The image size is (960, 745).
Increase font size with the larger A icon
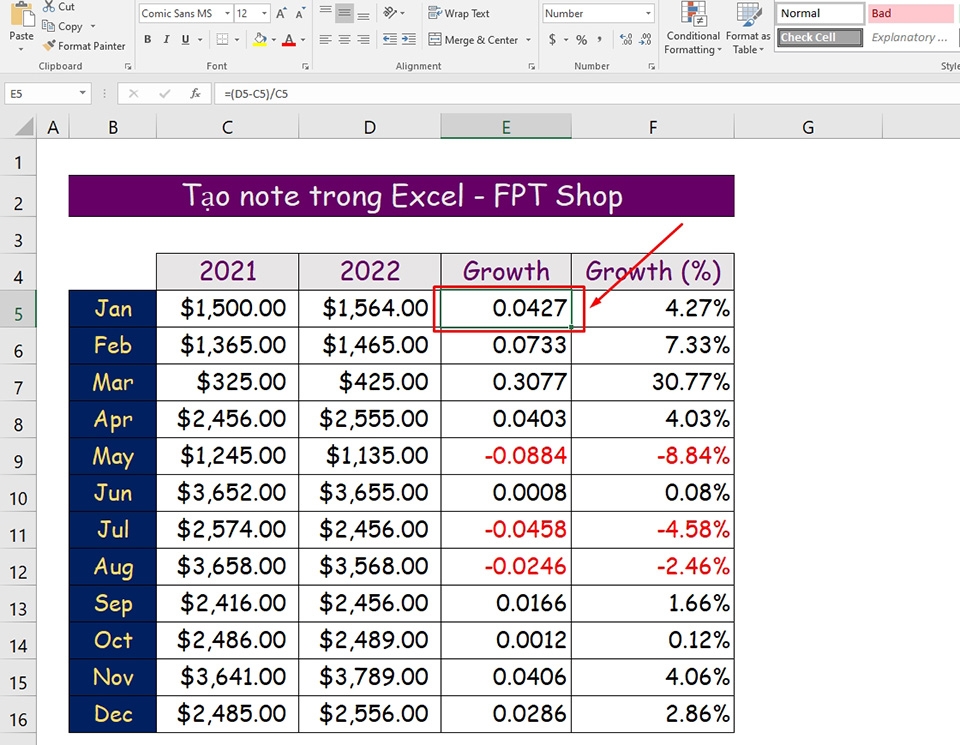click(x=281, y=13)
